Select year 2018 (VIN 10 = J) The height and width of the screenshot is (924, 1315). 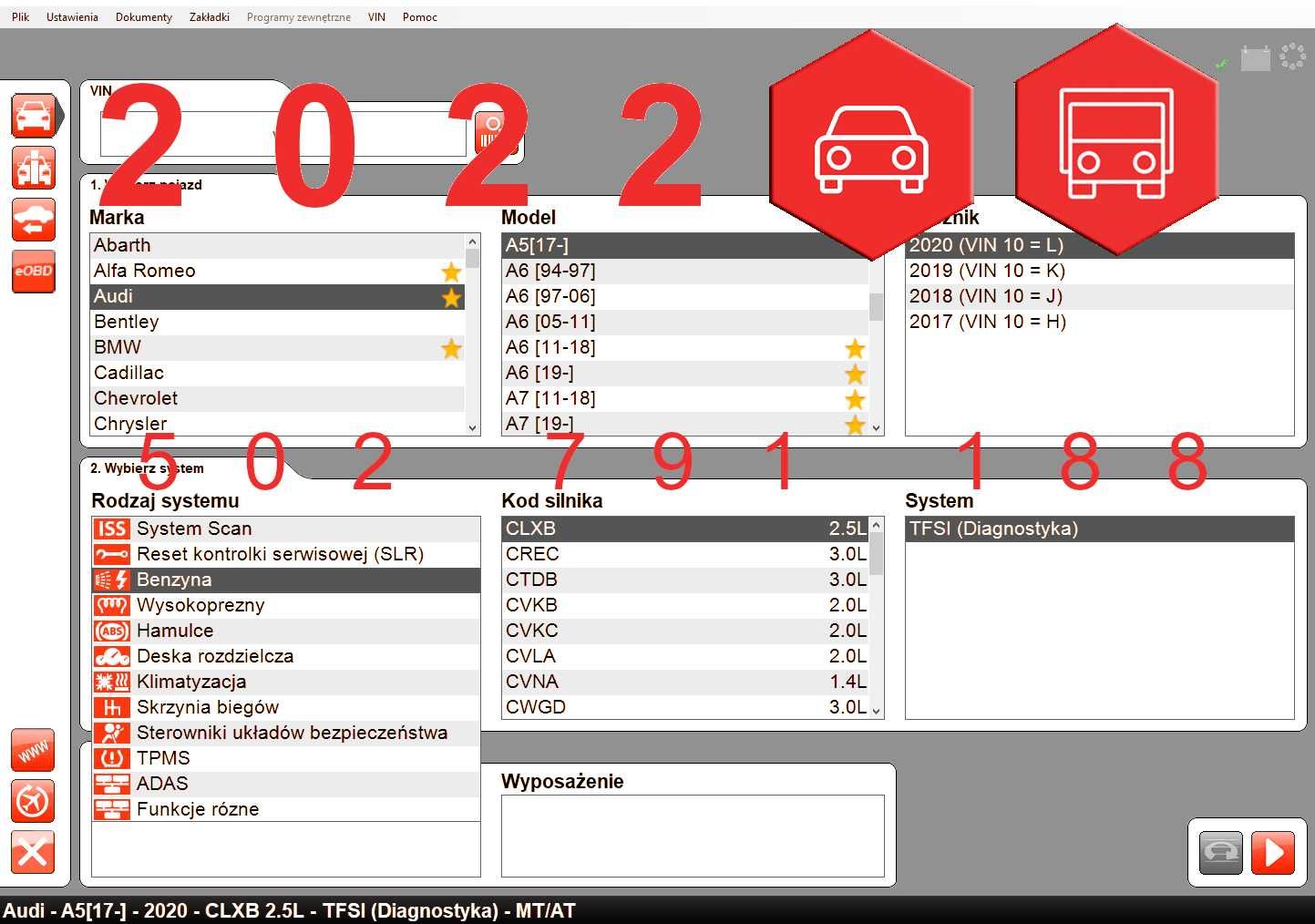click(1100, 296)
